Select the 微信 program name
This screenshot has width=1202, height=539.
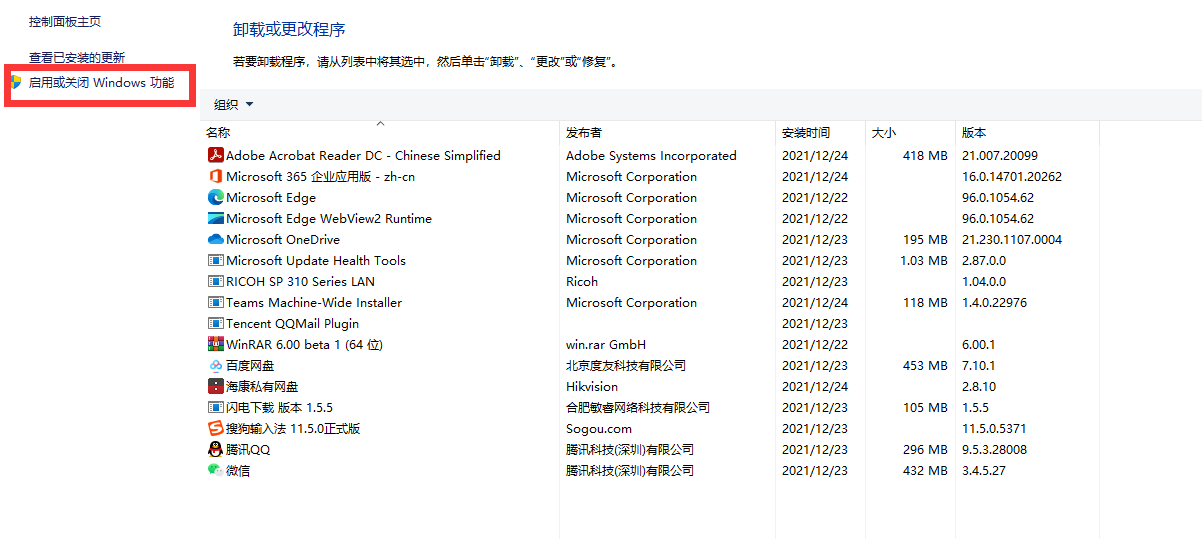[x=238, y=470]
